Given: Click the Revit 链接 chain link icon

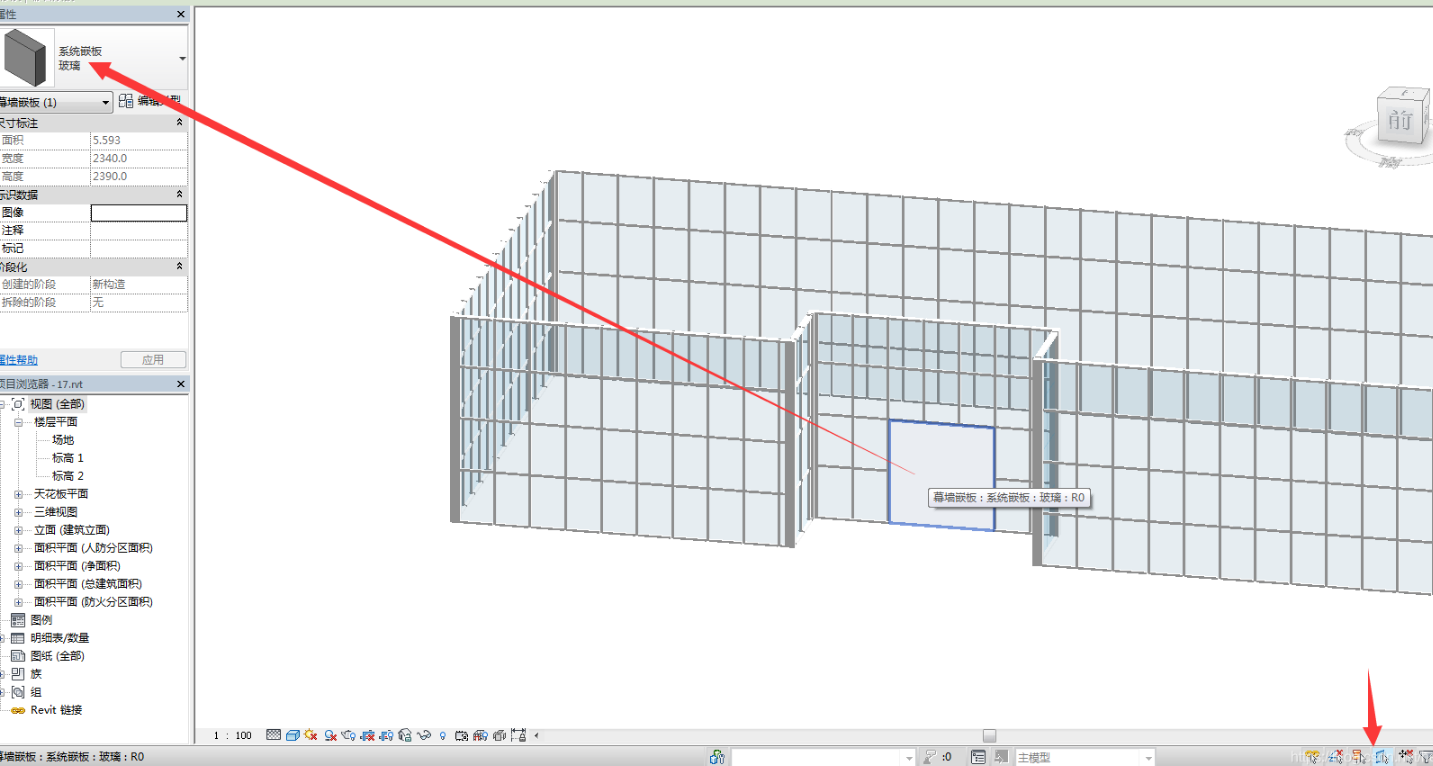Looking at the screenshot, I should coord(18,710).
